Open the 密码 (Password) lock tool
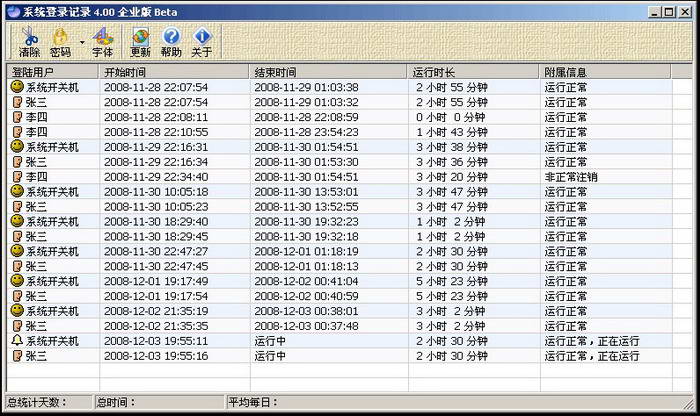Screen dimensions: 700x416 pos(60,42)
